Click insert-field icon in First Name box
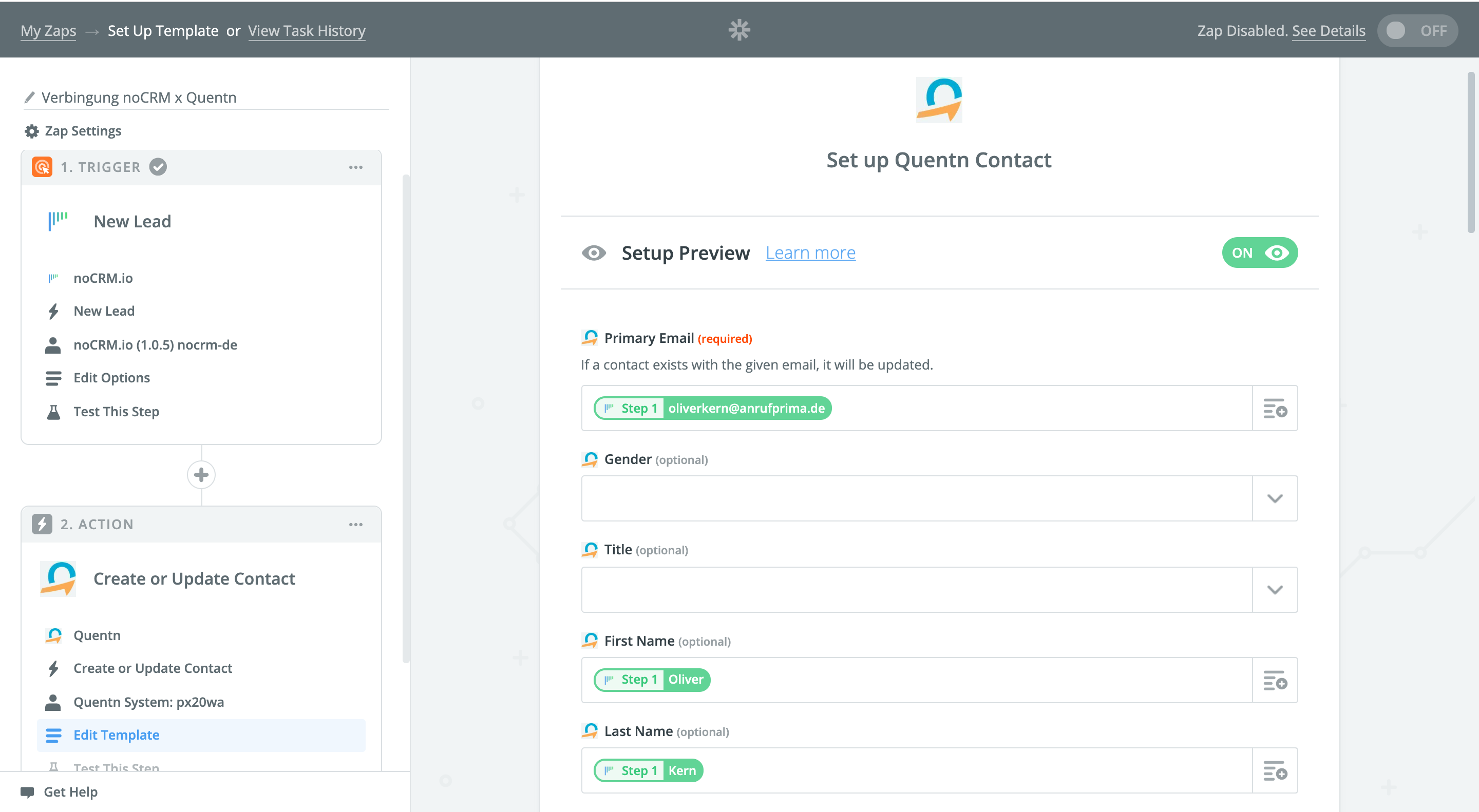This screenshot has height=812, width=1479. [1275, 681]
